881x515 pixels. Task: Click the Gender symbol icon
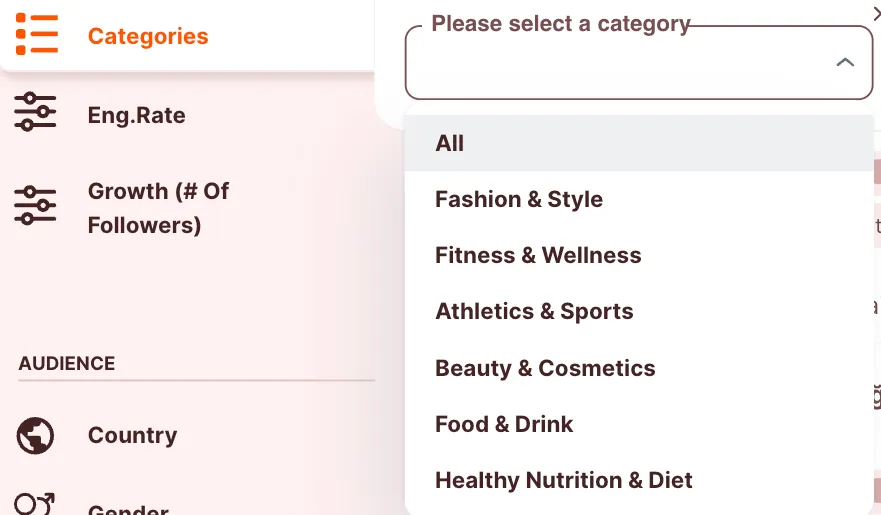(34, 504)
